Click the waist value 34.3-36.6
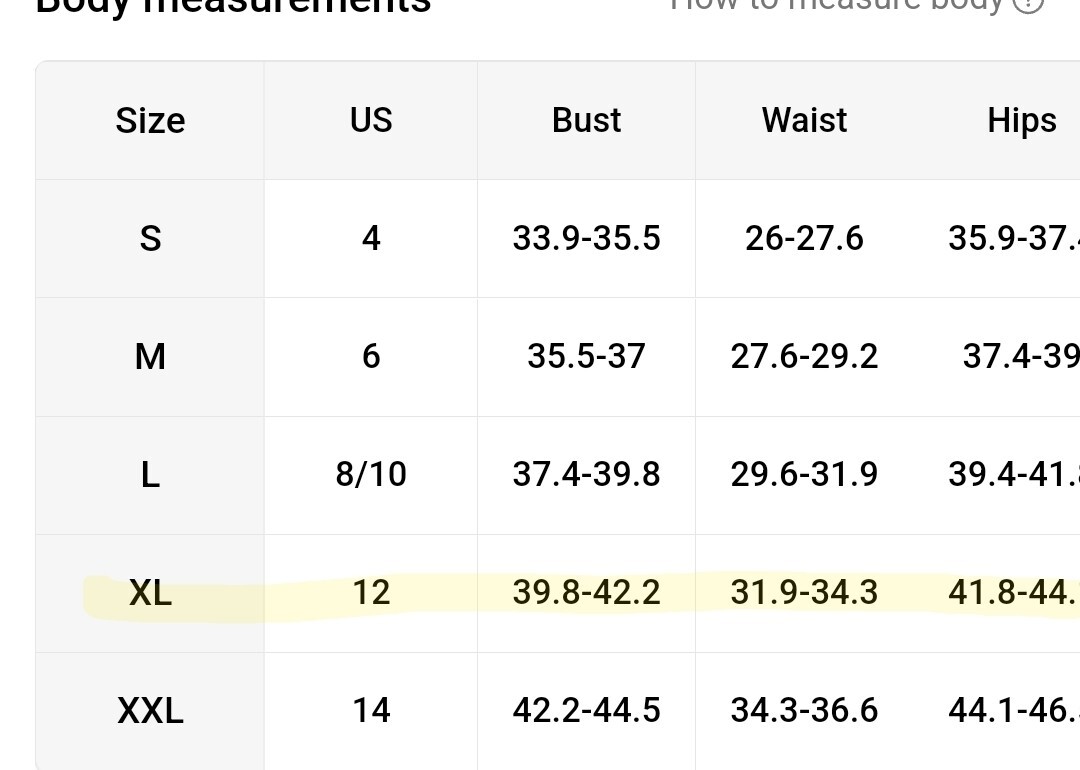This screenshot has width=1080, height=770. (x=804, y=711)
